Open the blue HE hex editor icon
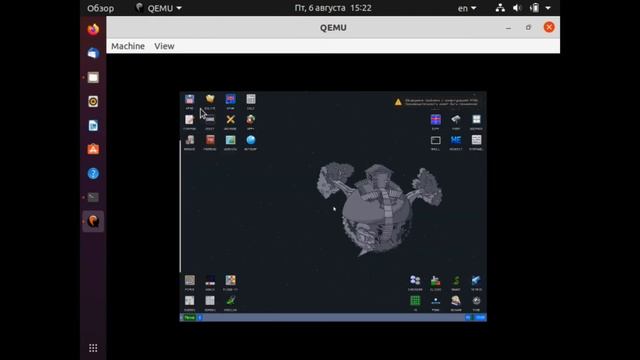The width and height of the screenshot is (640, 360). (456, 140)
